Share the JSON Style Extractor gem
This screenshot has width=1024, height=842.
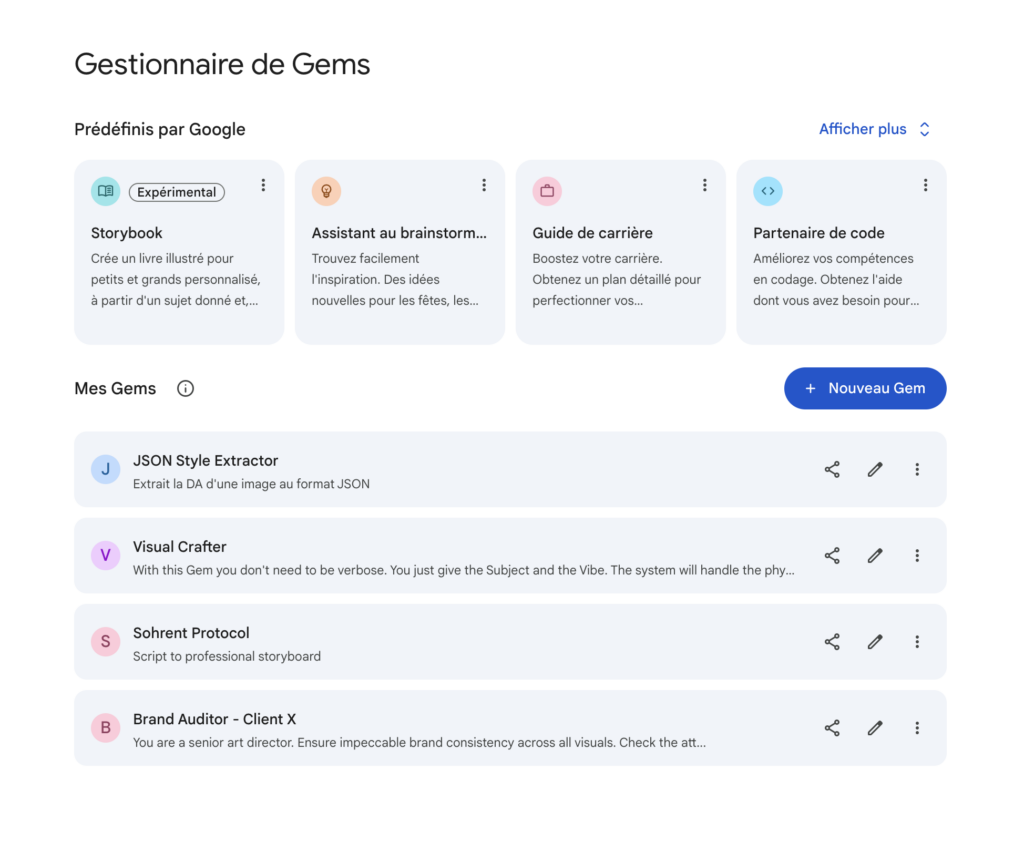[x=831, y=469]
